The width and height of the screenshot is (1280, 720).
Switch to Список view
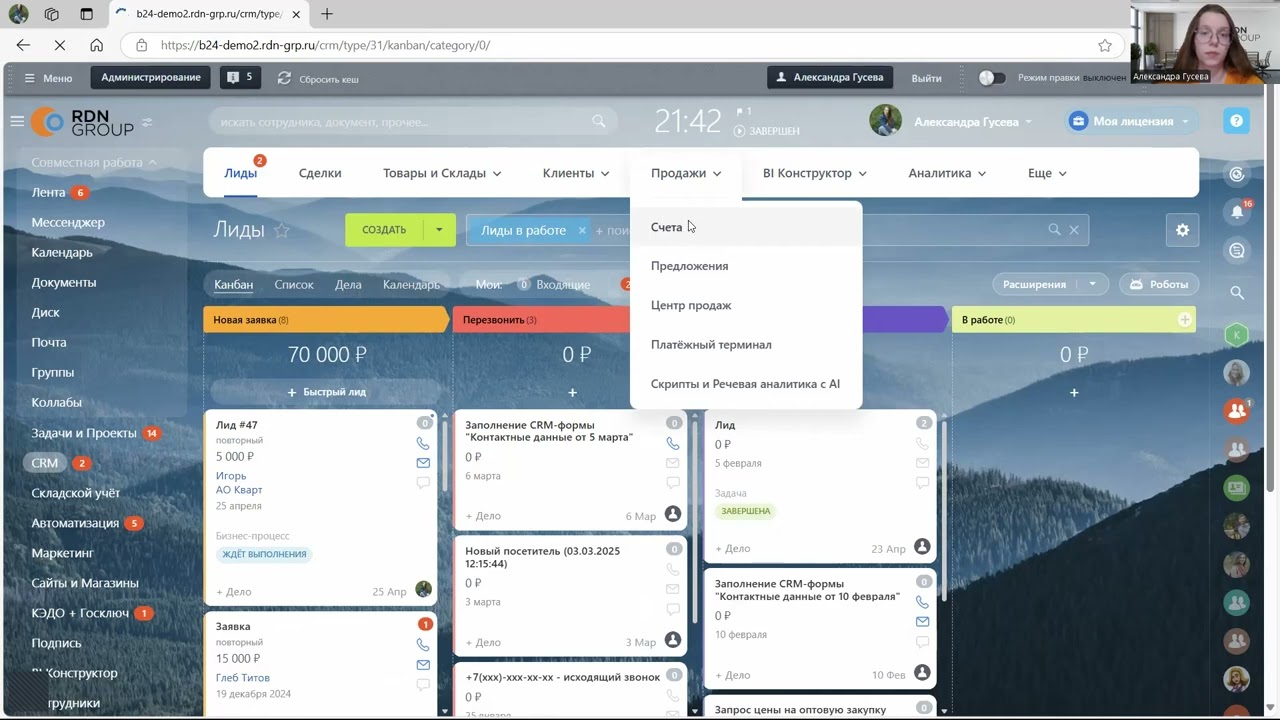pos(294,284)
